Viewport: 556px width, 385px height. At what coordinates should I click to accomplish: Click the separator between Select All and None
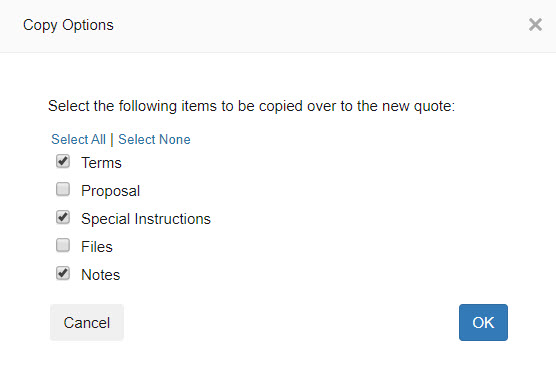coord(112,139)
